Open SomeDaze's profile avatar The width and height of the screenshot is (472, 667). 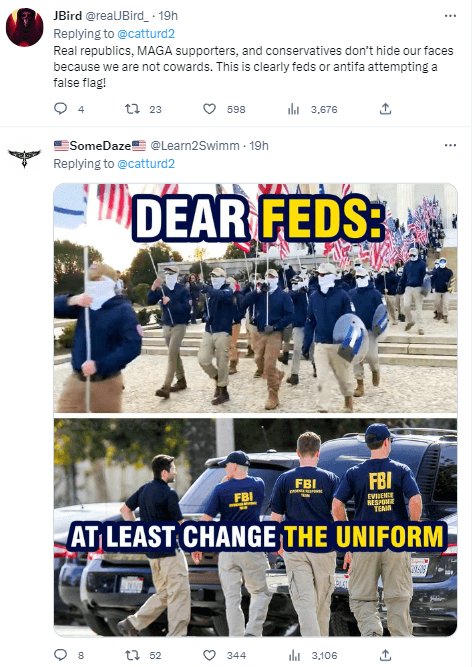pyautogui.click(x=25, y=157)
